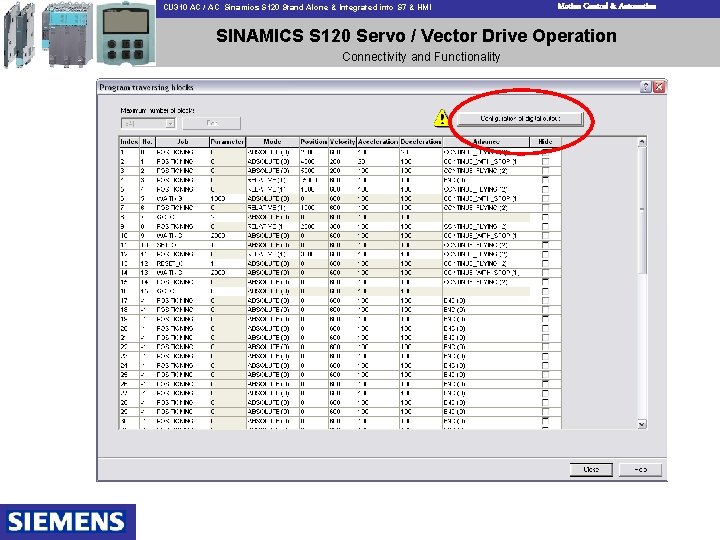Select the Deceleration cell 100 in index 3
The image size is (720, 540).
(x=421, y=171)
